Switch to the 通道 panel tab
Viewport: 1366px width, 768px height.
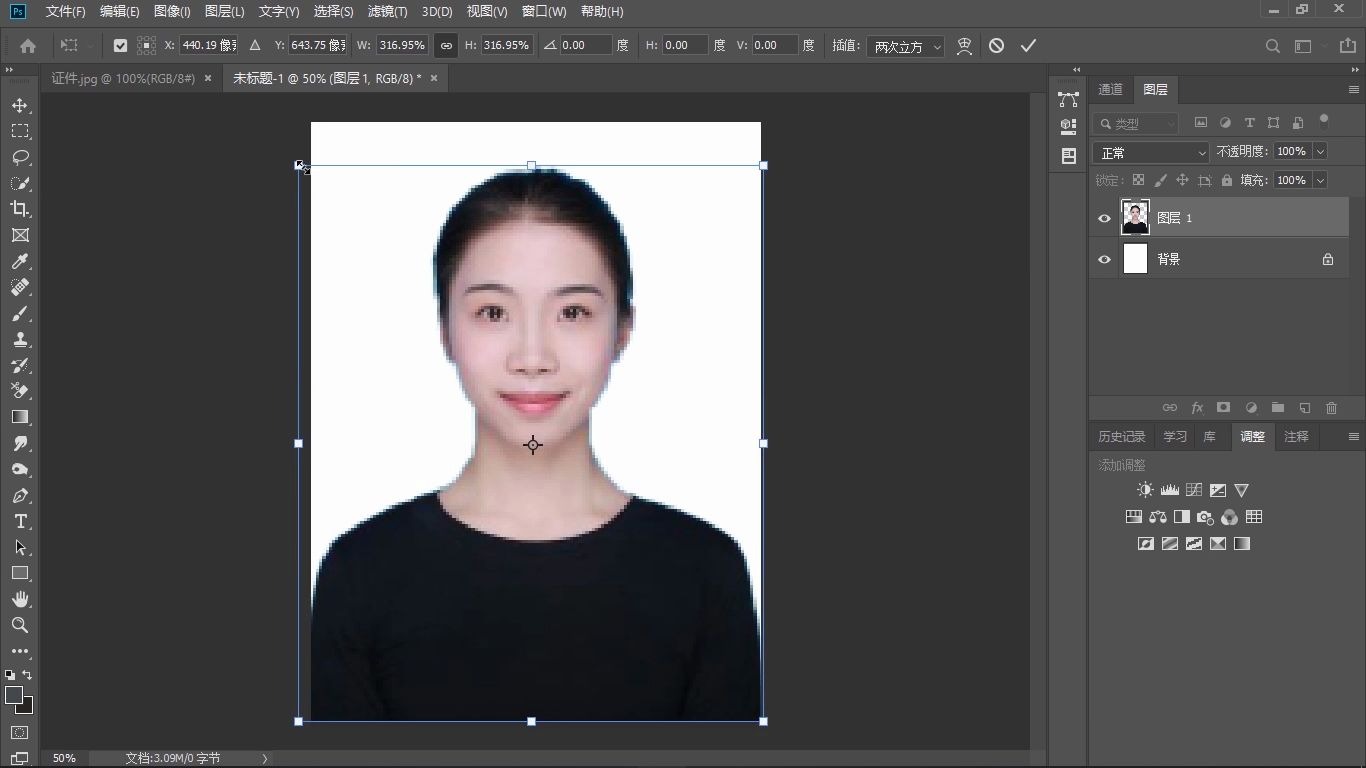coord(1110,89)
